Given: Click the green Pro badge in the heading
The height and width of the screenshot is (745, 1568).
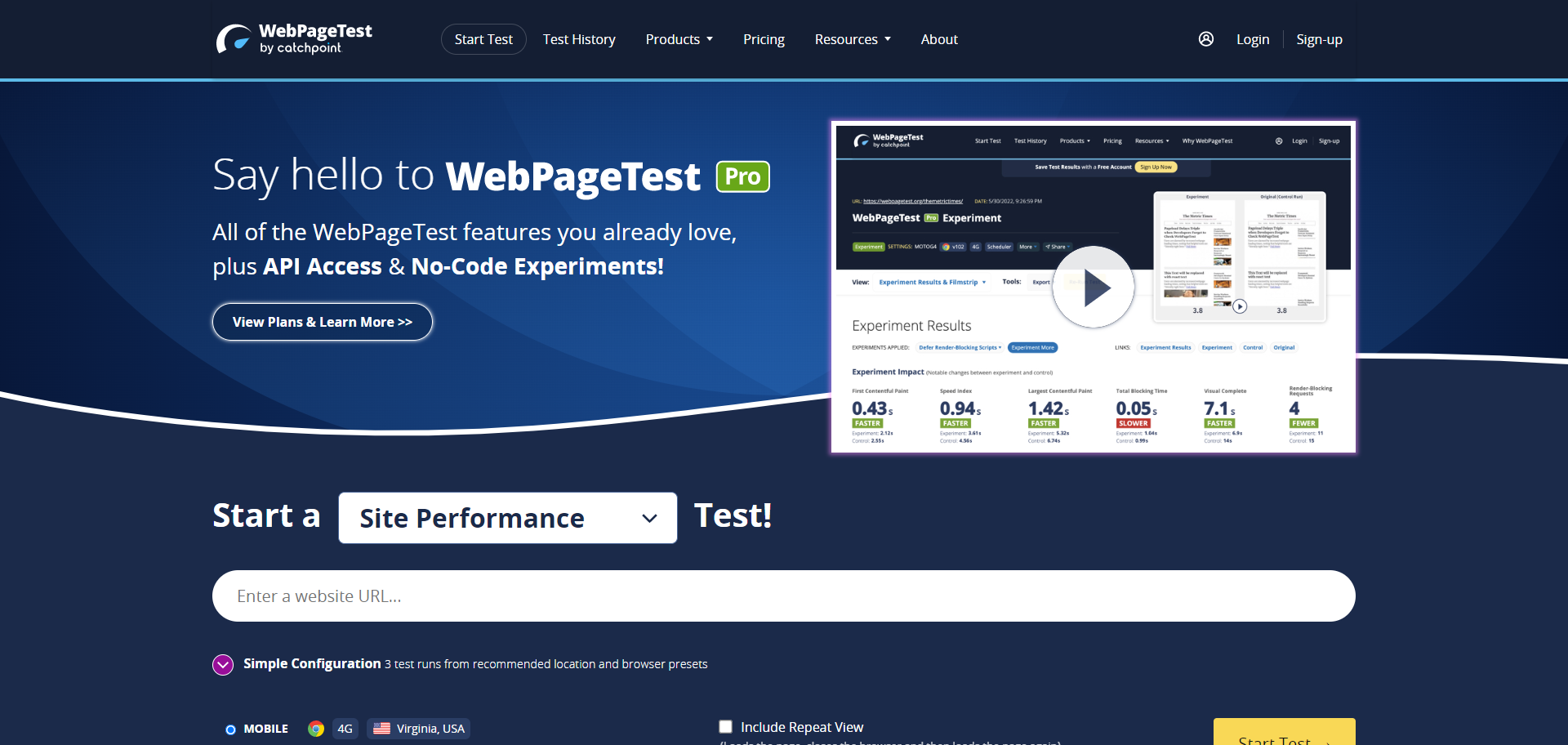Looking at the screenshot, I should [742, 176].
